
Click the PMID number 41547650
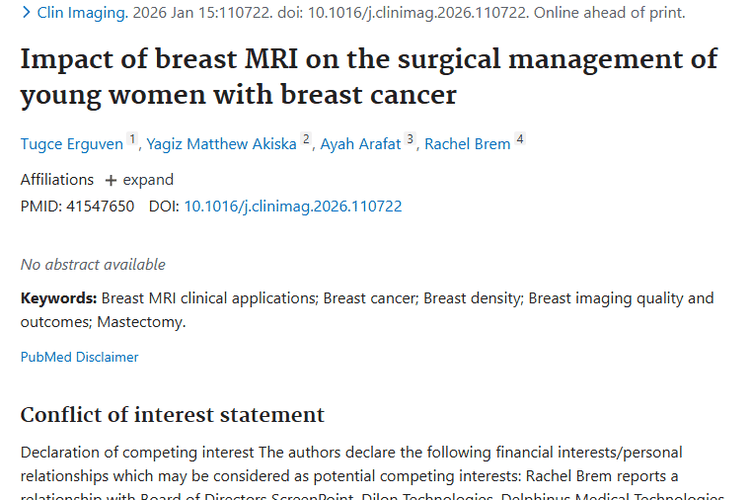(99, 206)
